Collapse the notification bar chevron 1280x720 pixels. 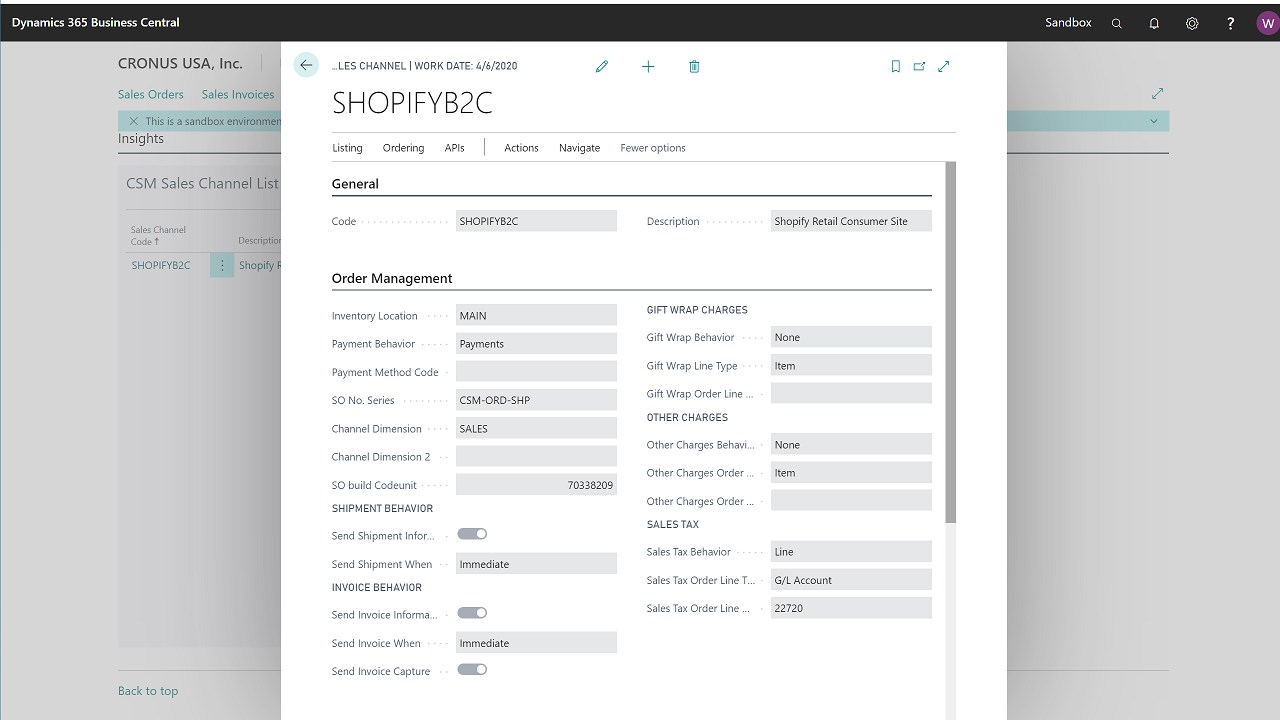click(x=1153, y=121)
